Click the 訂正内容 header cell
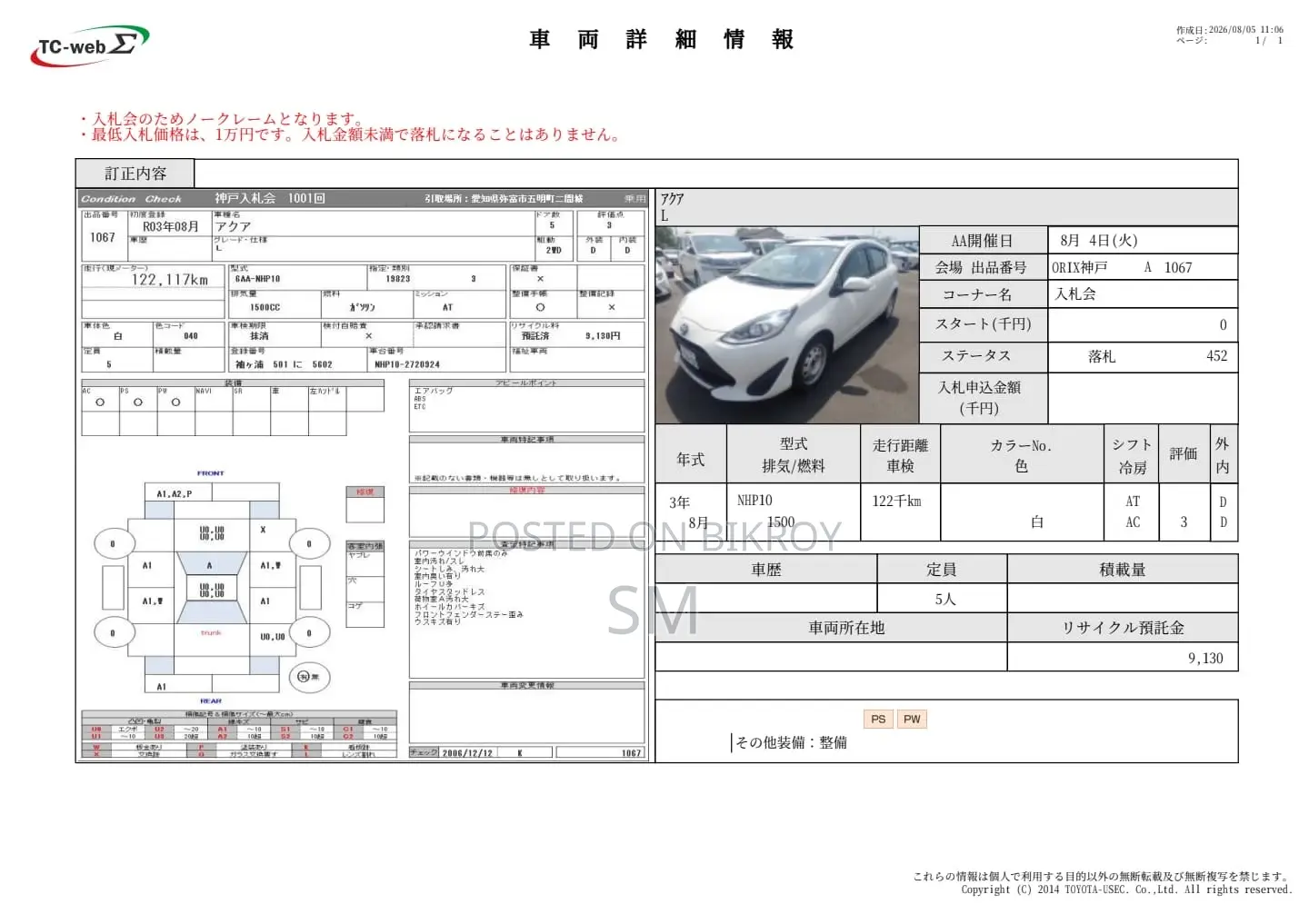 point(135,174)
